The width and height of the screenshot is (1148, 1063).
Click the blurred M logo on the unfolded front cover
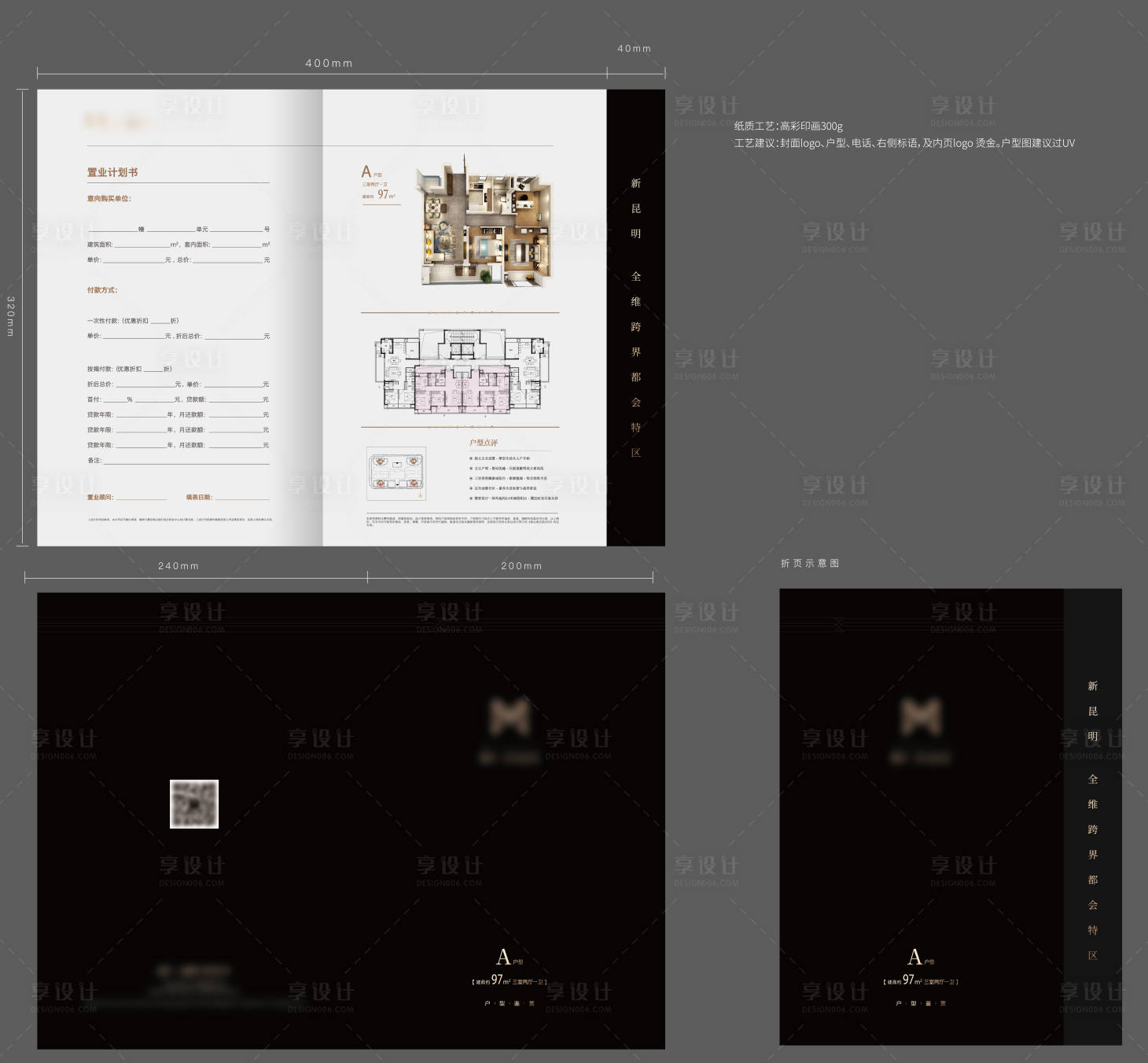[x=510, y=715]
